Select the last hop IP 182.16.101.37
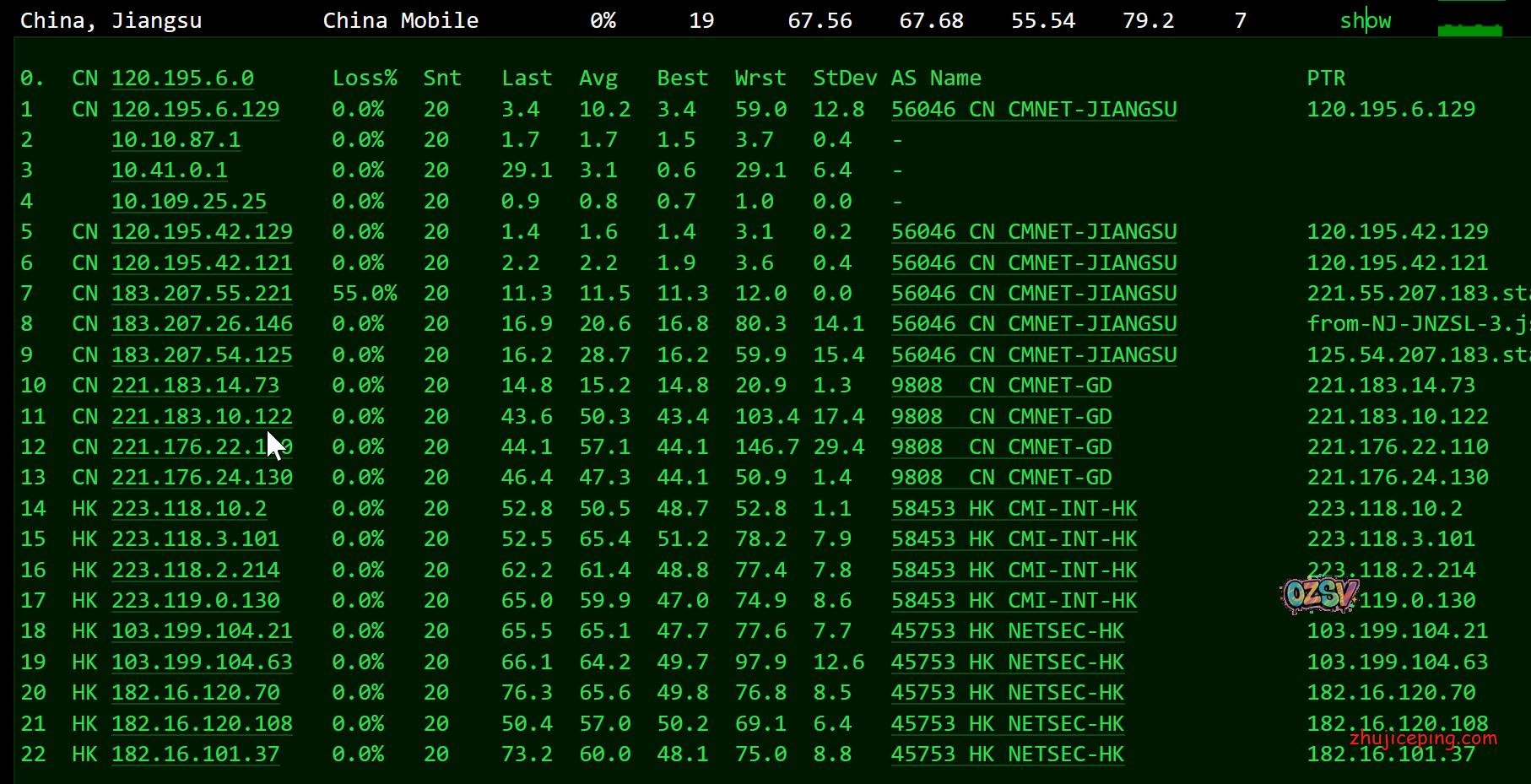The width and height of the screenshot is (1531, 784). pyautogui.click(x=195, y=754)
